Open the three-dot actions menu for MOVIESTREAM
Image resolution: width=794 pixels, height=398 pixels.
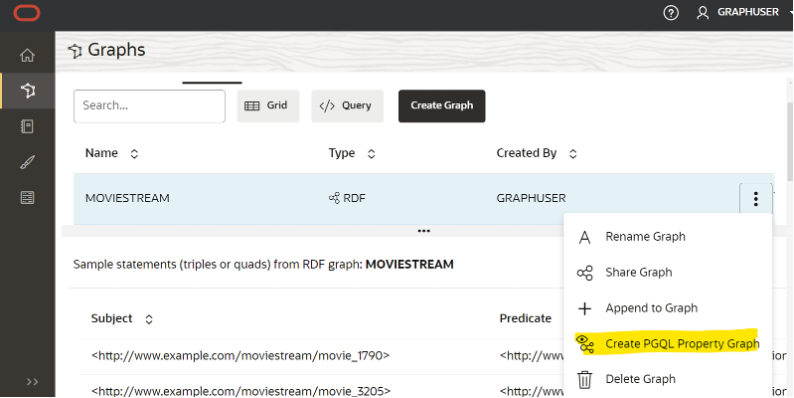point(756,198)
